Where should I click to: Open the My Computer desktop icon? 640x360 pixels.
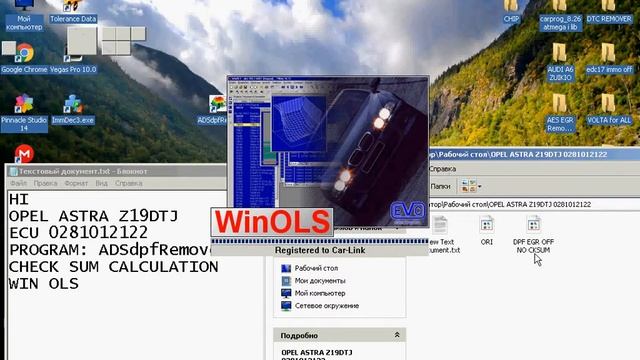pyautogui.click(x=24, y=16)
